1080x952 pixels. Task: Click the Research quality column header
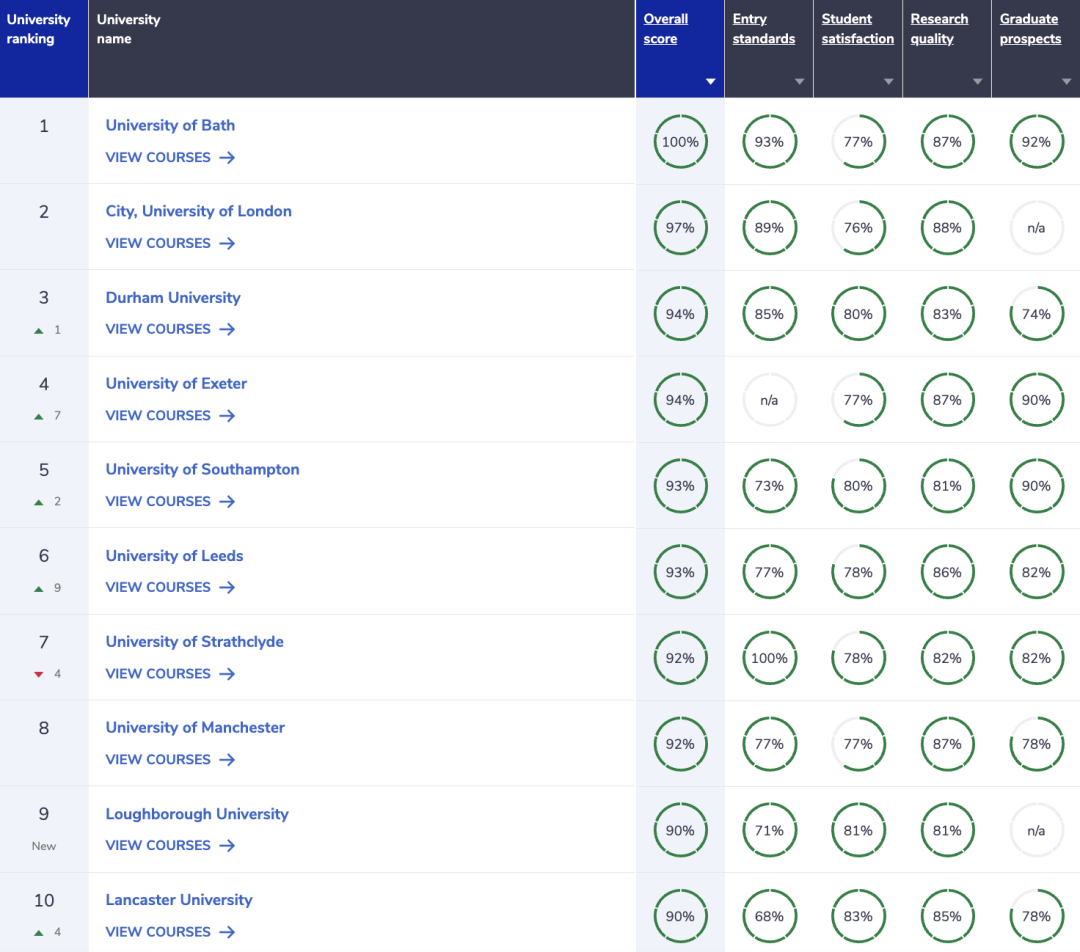(939, 29)
